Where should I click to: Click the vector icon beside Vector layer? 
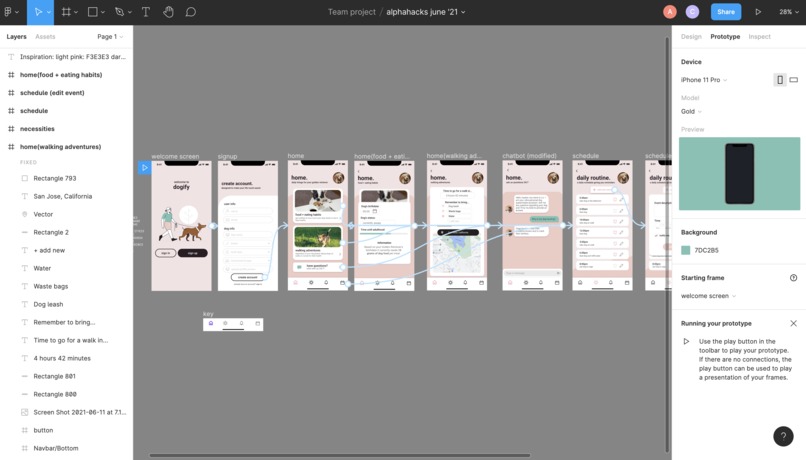(24, 214)
